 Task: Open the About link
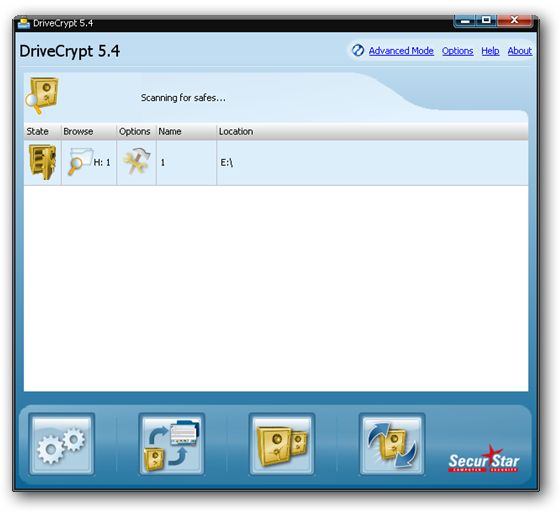pyautogui.click(x=520, y=51)
